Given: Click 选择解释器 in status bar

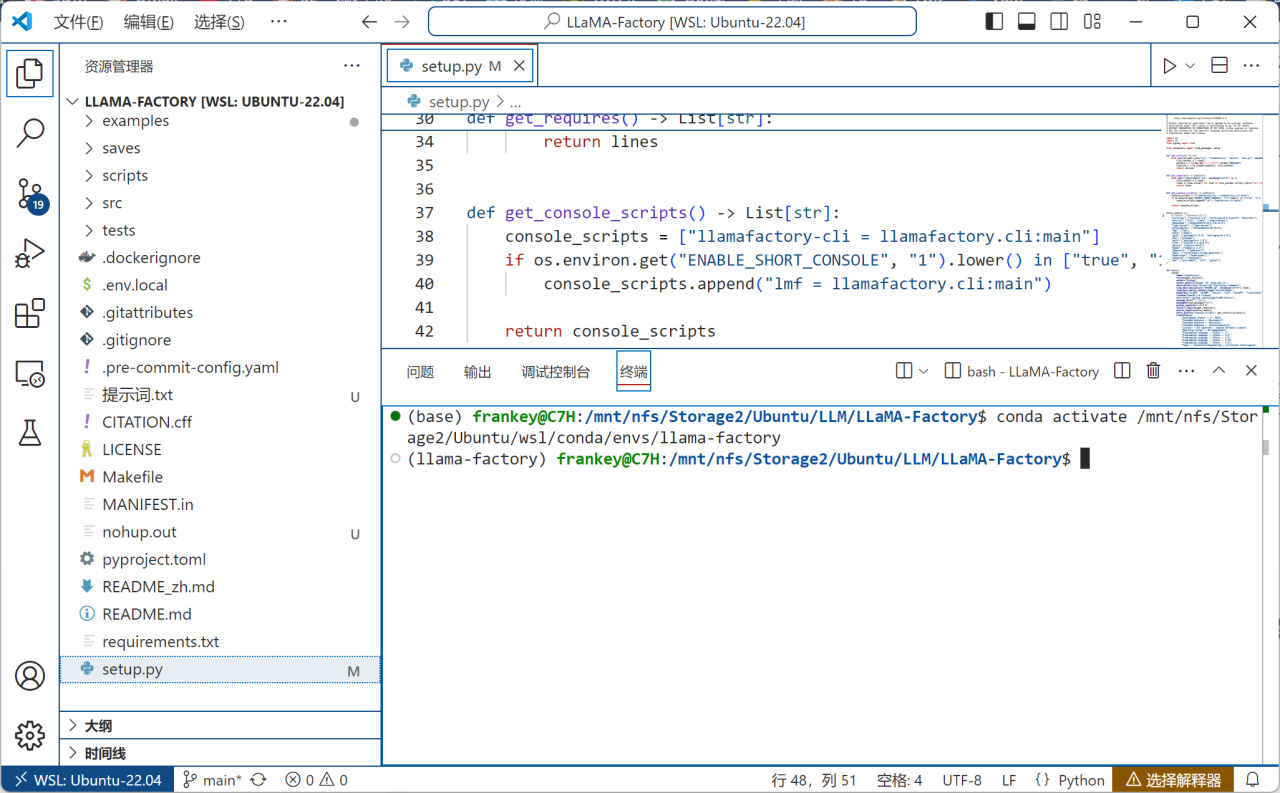Looking at the screenshot, I should (x=1173, y=780).
